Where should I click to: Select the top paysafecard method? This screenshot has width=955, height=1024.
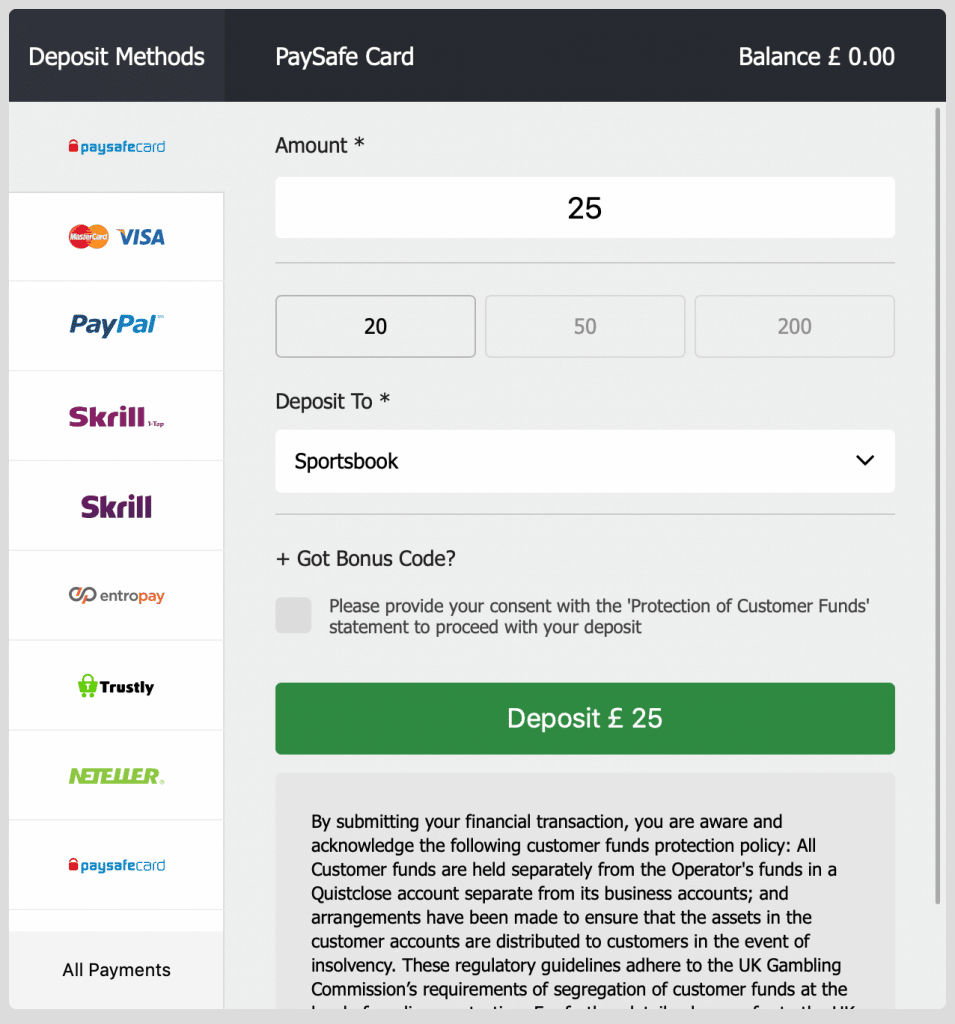tap(116, 147)
